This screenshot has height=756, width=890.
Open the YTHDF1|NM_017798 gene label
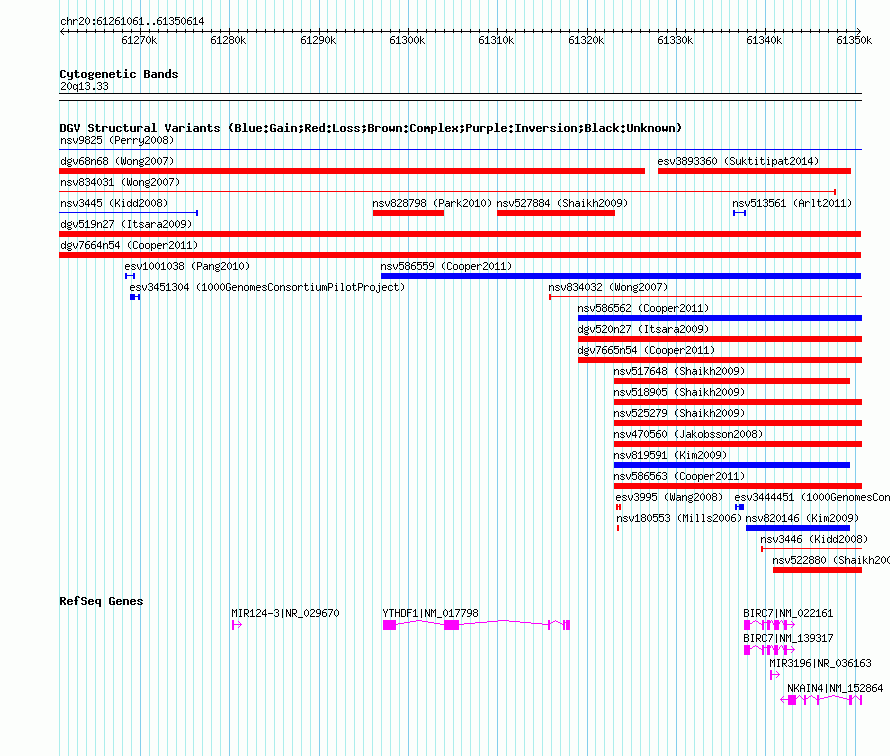pyautogui.click(x=430, y=613)
